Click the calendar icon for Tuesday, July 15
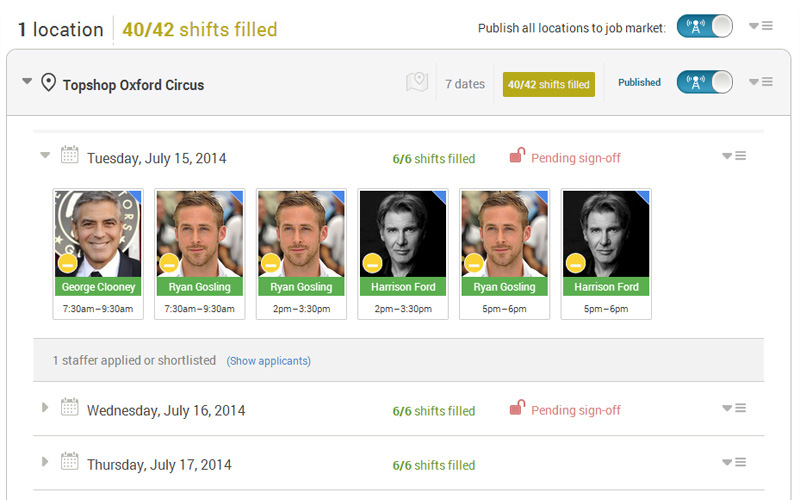Image resolution: width=800 pixels, height=500 pixels. [x=69, y=155]
